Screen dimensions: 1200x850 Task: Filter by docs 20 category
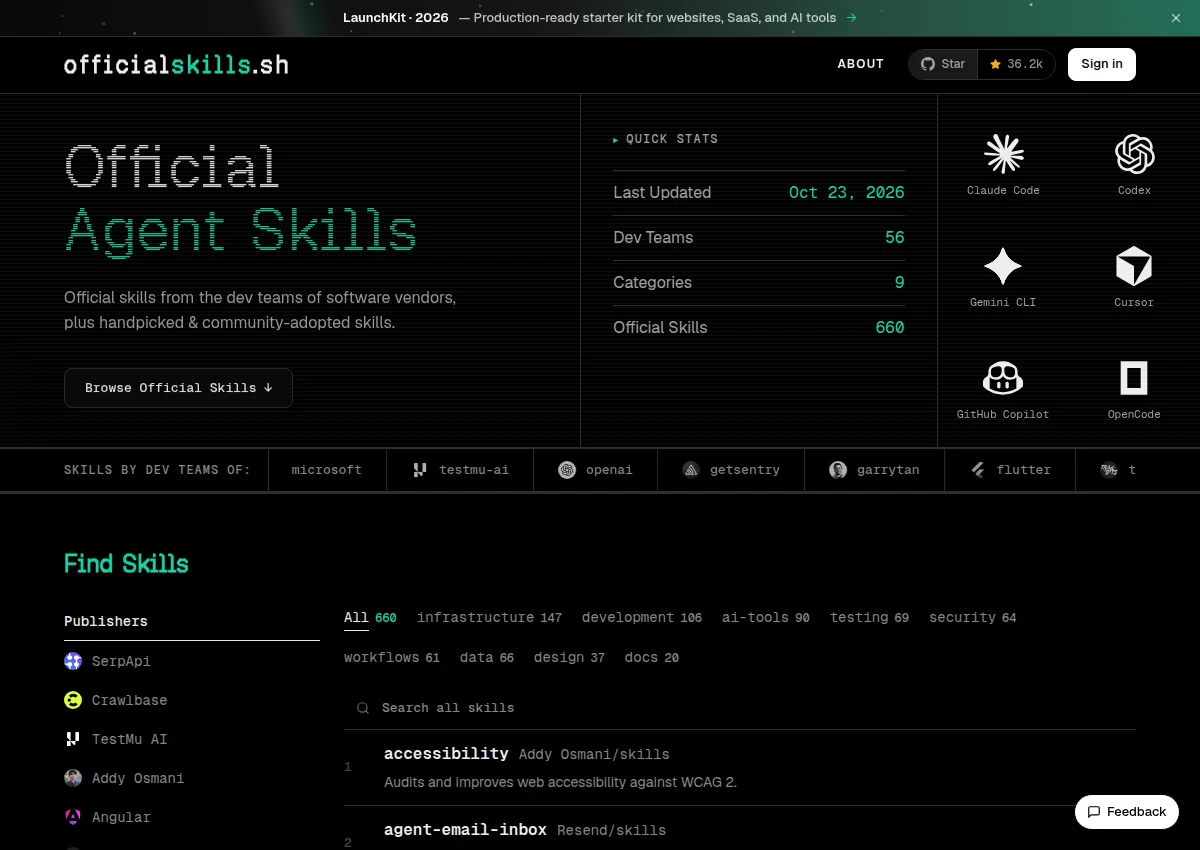(652, 658)
